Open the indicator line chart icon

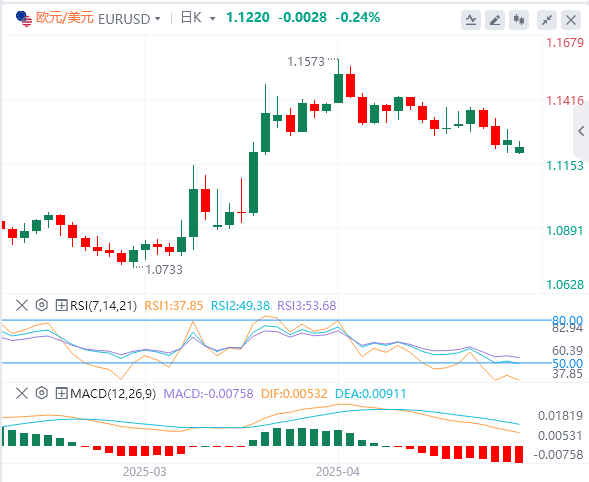point(471,20)
